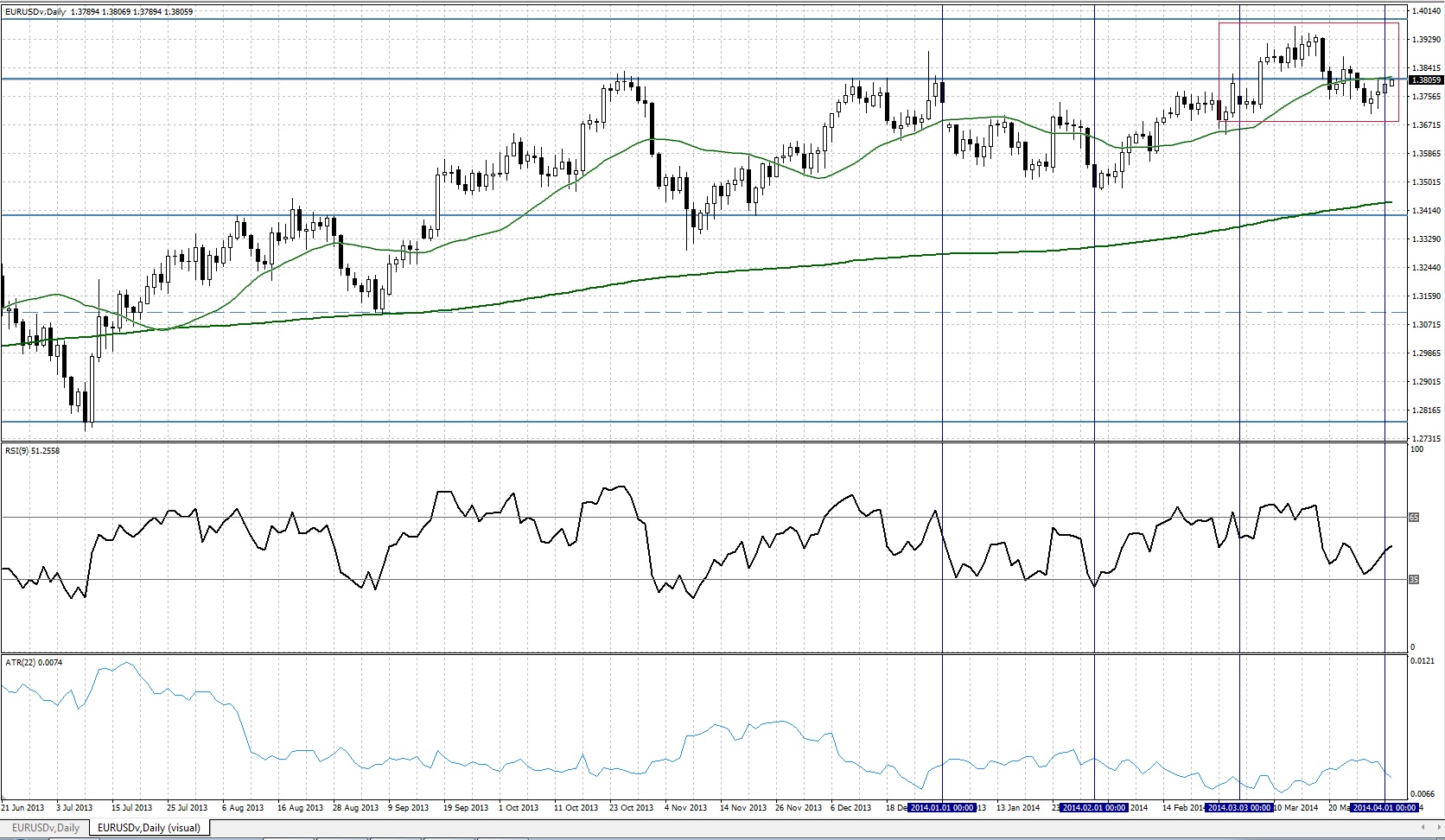Image resolution: width=1445 pixels, height=840 pixels.
Task: Click the 6 Dec 2013 date label
Action: click(x=851, y=808)
